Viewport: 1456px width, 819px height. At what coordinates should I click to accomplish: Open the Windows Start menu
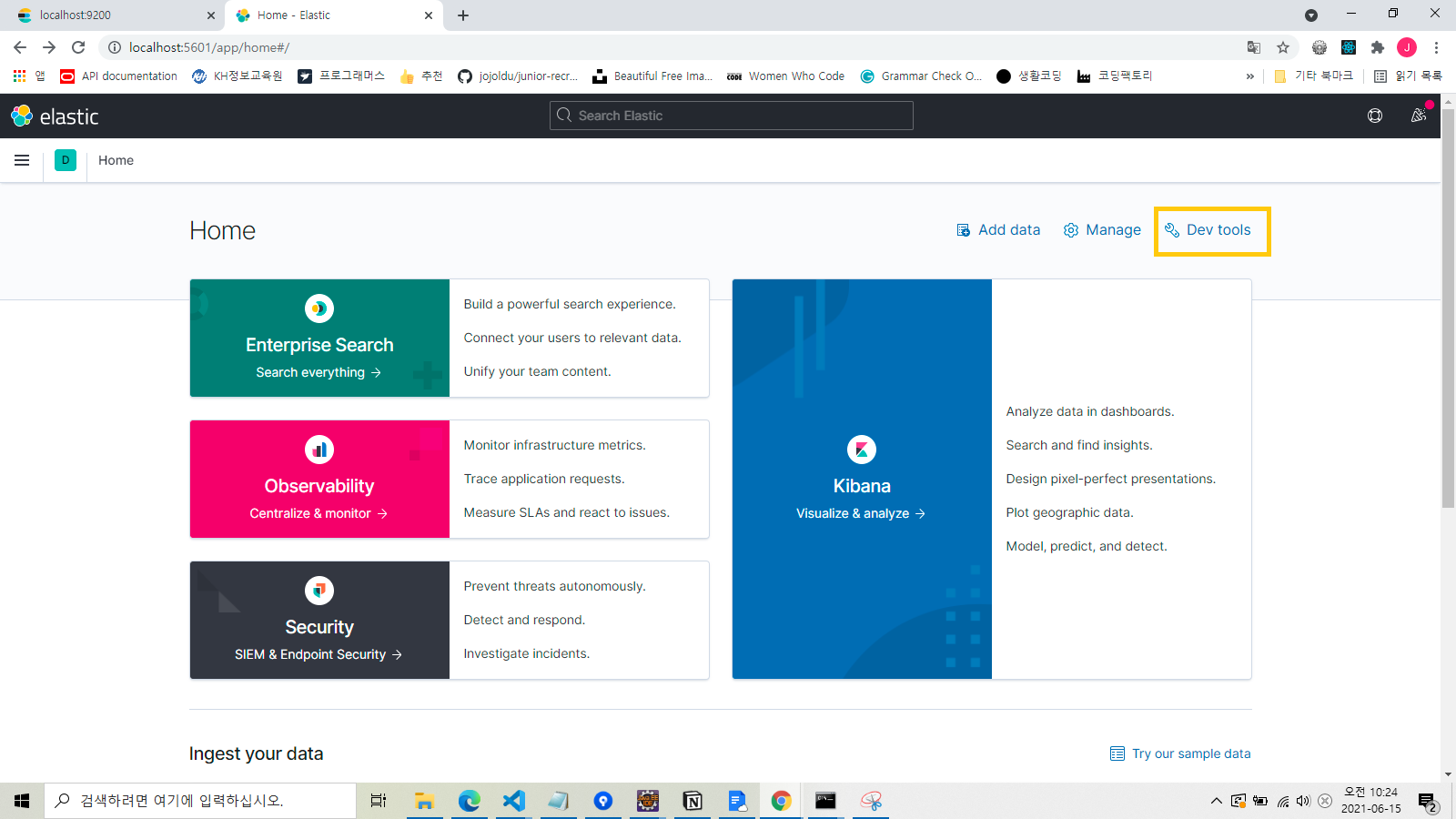point(22,801)
